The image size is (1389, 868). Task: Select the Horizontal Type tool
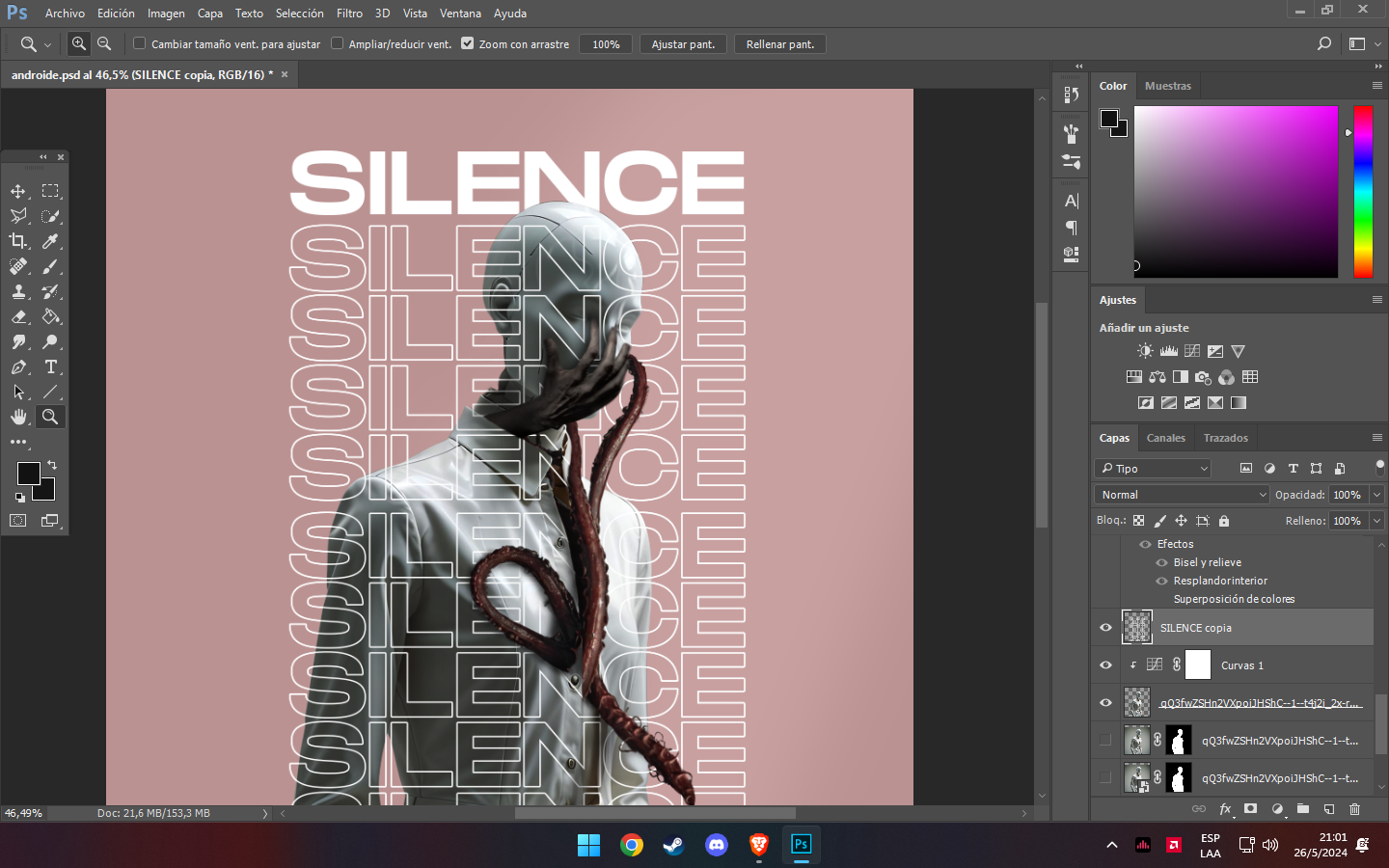(x=50, y=366)
